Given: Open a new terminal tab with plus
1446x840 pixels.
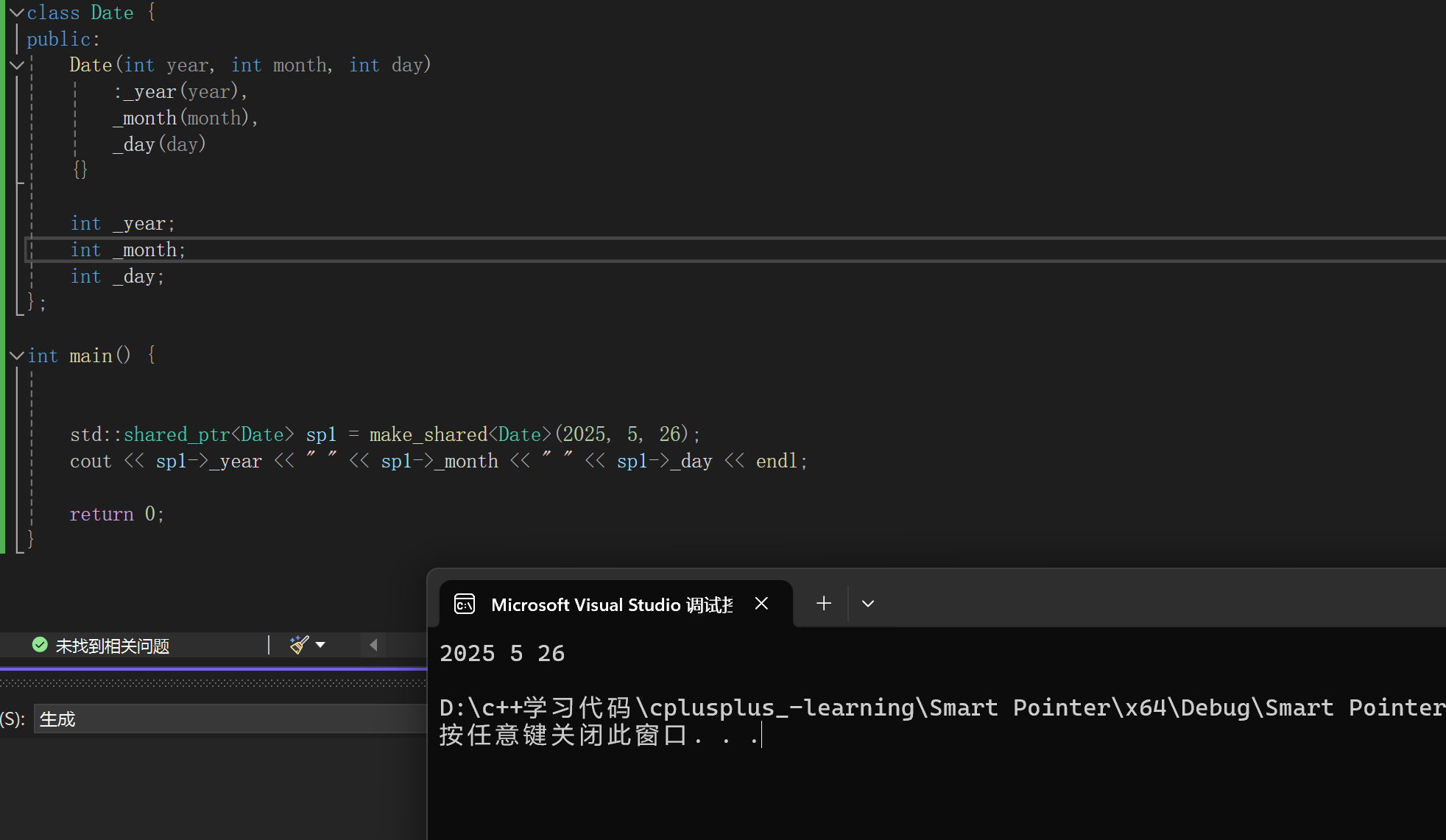Looking at the screenshot, I should click(824, 604).
